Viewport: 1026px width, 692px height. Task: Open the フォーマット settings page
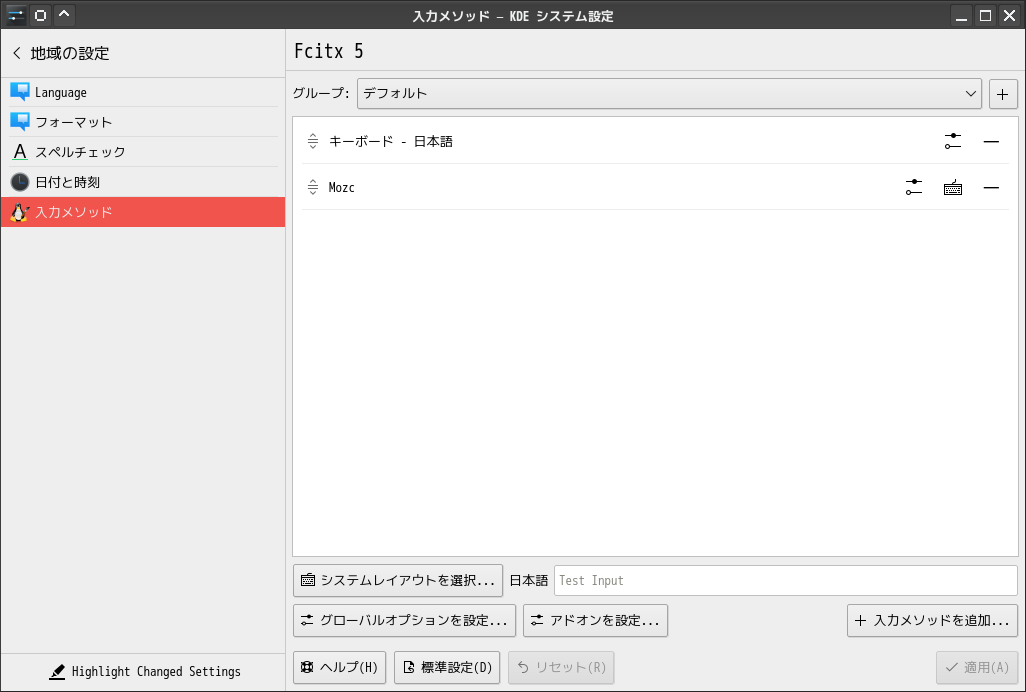pyautogui.click(x=143, y=122)
